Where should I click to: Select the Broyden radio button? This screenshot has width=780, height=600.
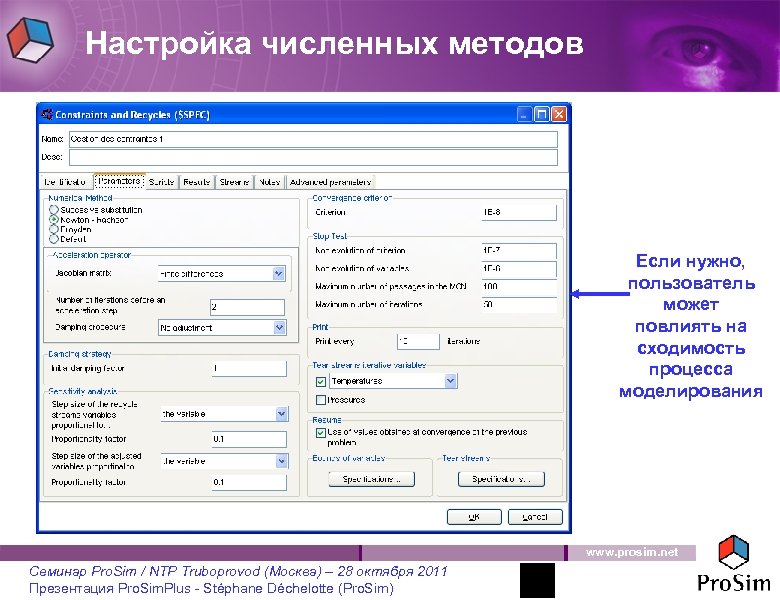tap(54, 229)
